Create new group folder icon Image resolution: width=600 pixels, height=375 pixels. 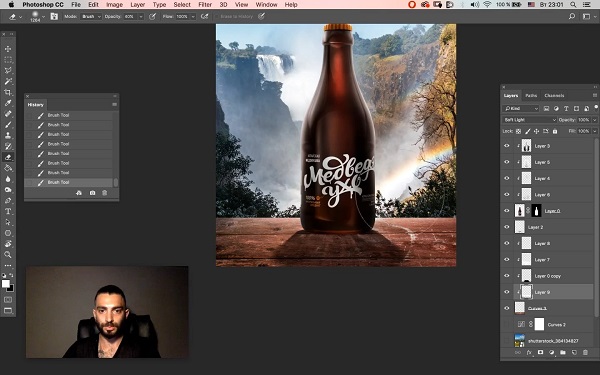(562, 352)
